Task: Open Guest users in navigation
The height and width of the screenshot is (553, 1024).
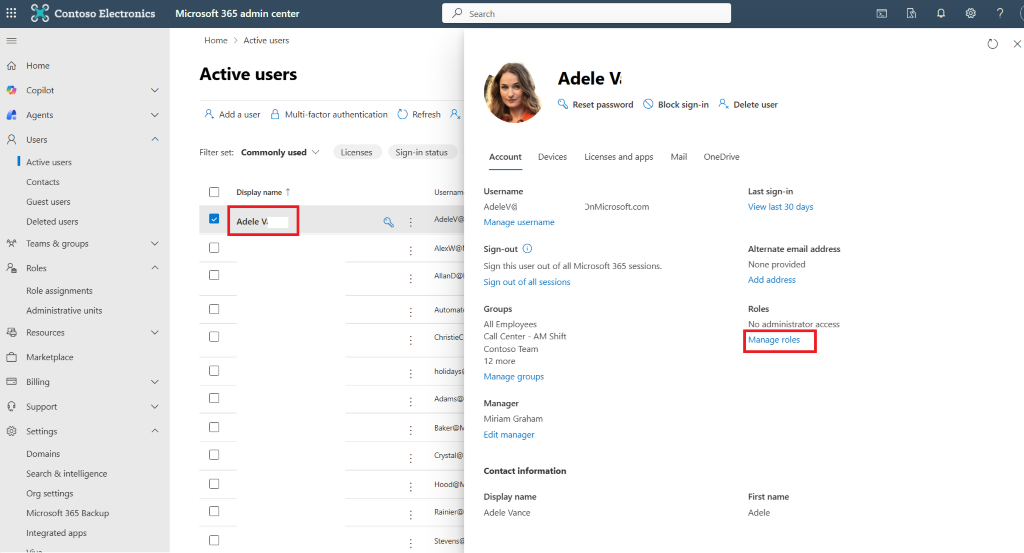Action: (48, 202)
